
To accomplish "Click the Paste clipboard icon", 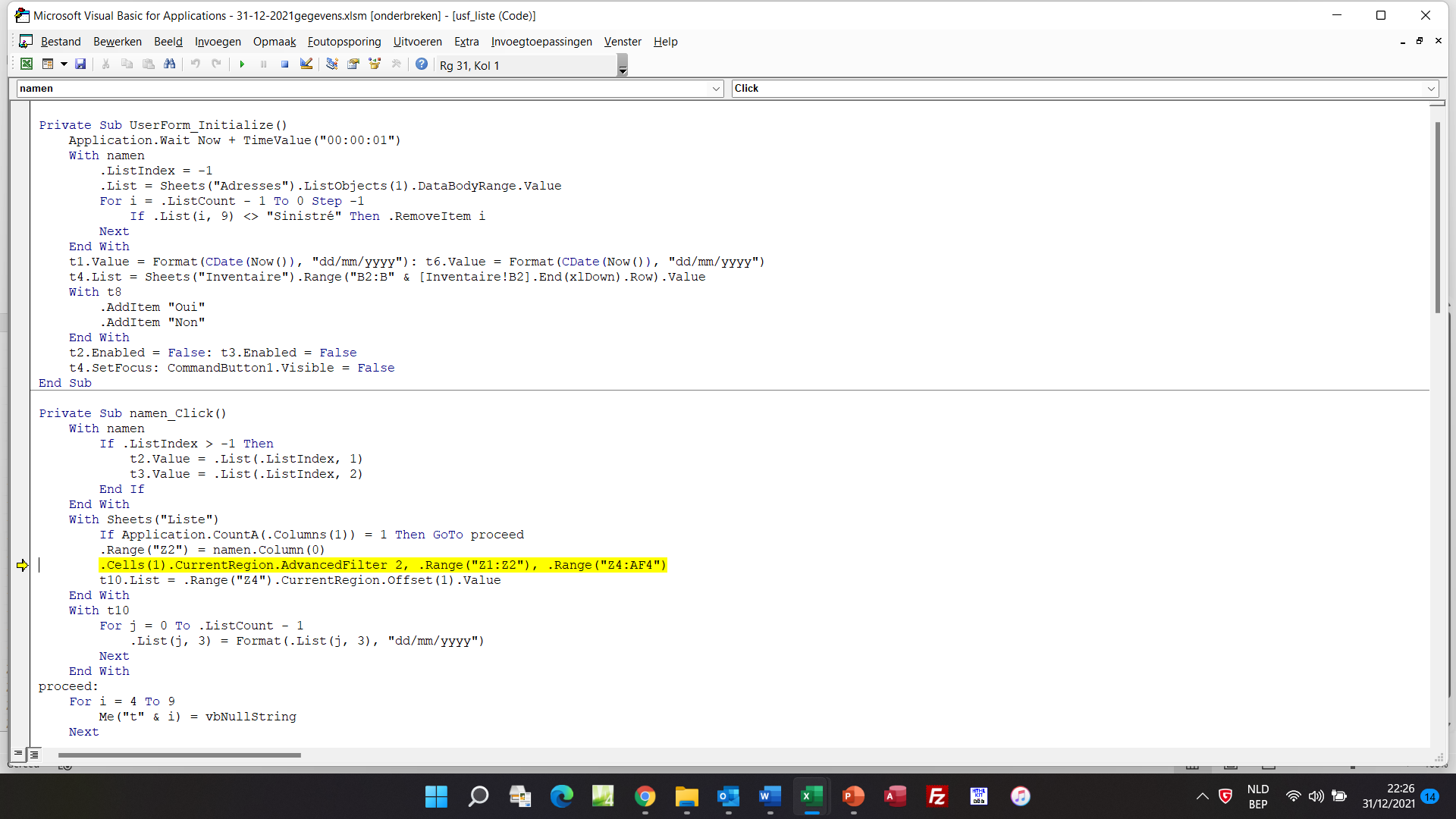I will (149, 64).
